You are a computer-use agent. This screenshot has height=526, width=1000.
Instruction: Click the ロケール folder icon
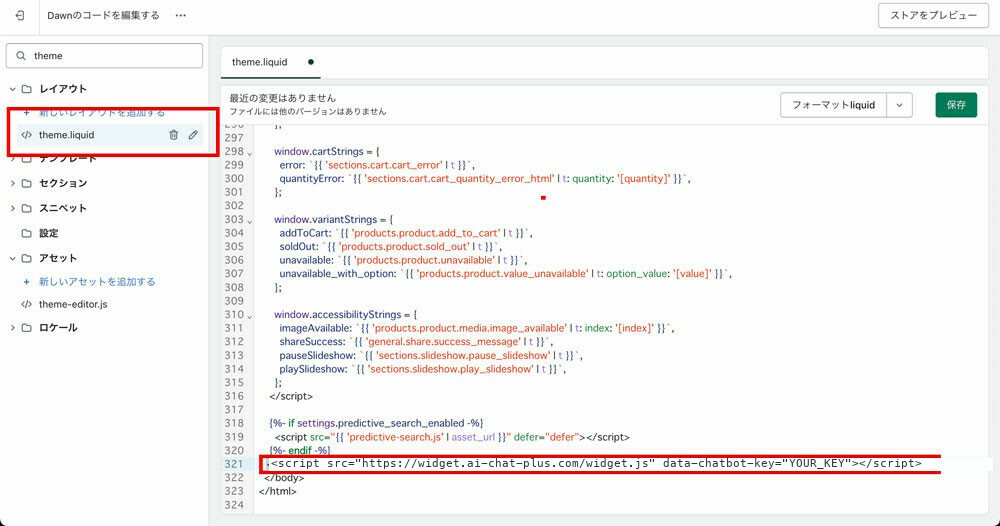(x=27, y=327)
